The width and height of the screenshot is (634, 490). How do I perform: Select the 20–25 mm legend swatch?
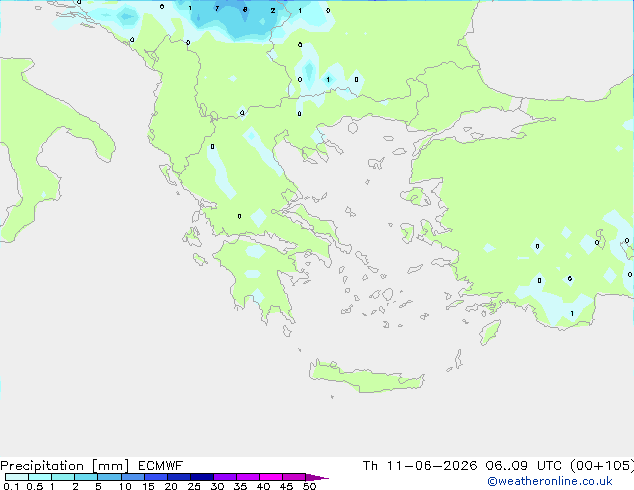click(179, 477)
